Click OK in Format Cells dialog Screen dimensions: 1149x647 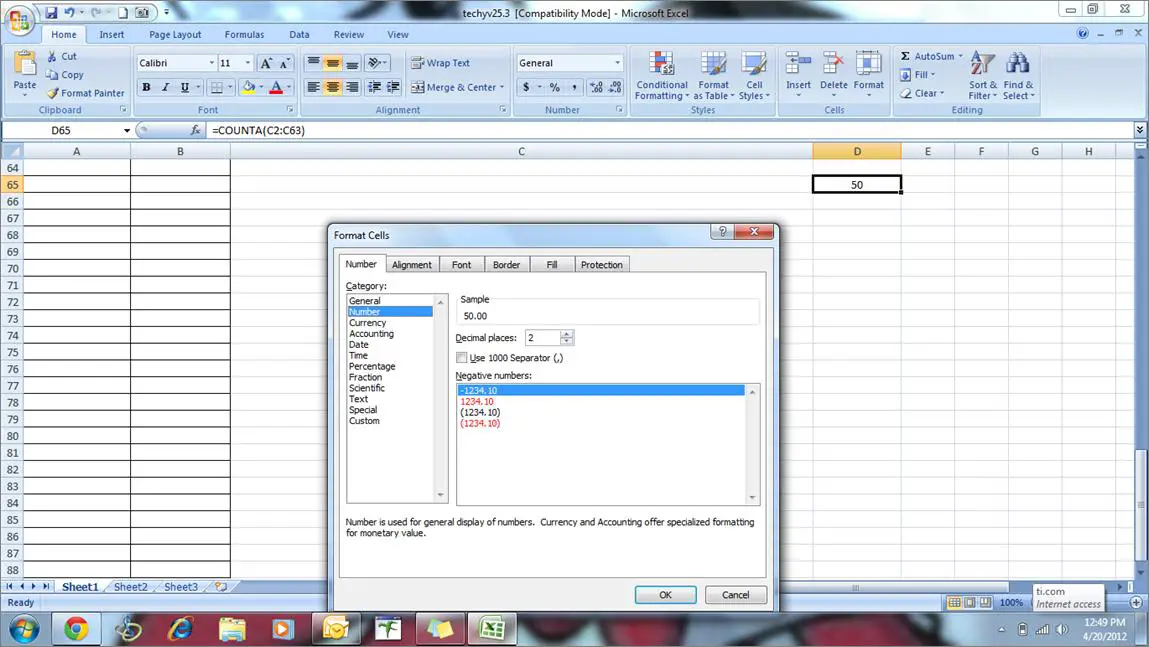click(x=665, y=595)
